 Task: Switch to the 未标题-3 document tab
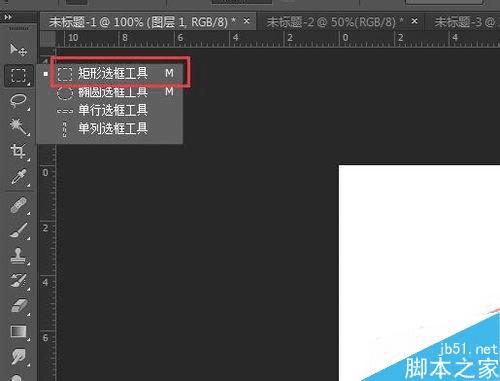pyautogui.click(x=463, y=22)
